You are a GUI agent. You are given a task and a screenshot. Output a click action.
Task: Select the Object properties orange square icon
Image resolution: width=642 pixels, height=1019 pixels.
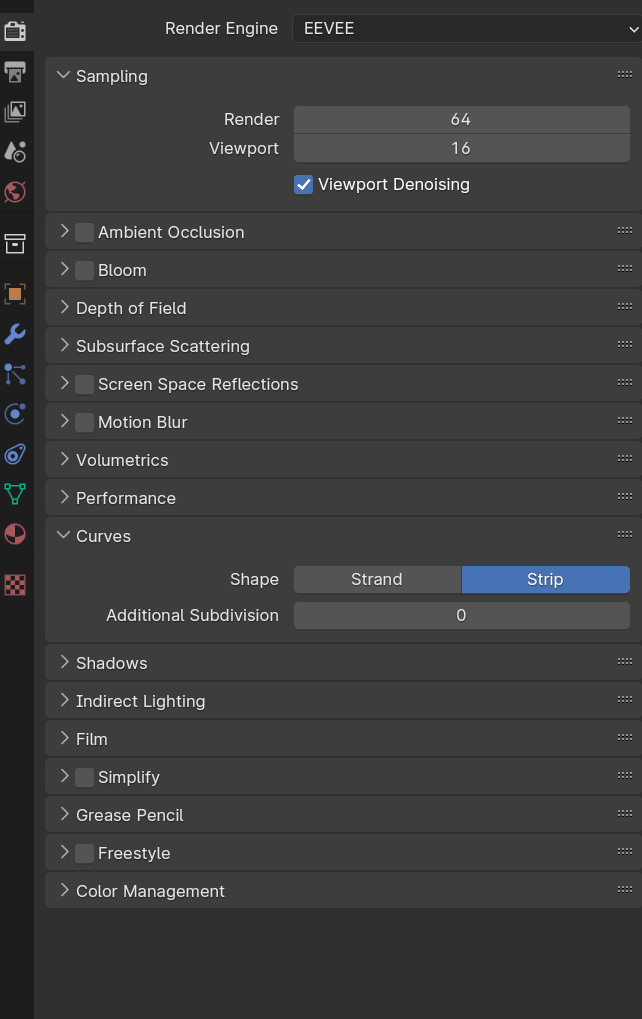(15, 294)
